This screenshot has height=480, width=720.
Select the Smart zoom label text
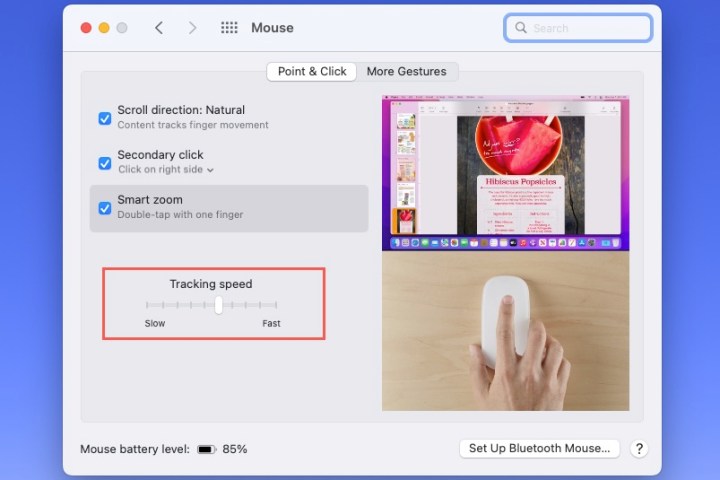(150, 200)
